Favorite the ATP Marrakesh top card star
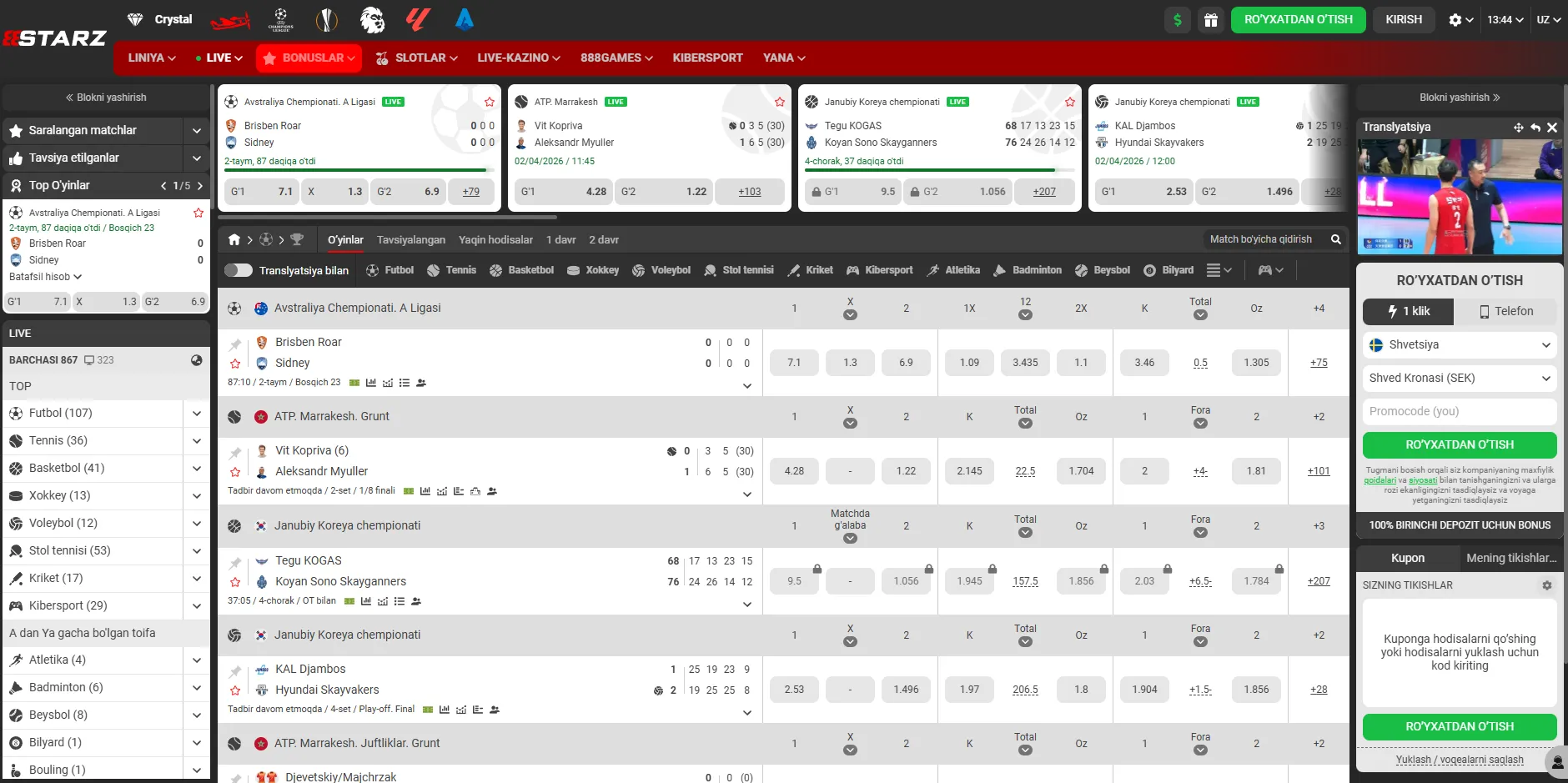 [780, 102]
